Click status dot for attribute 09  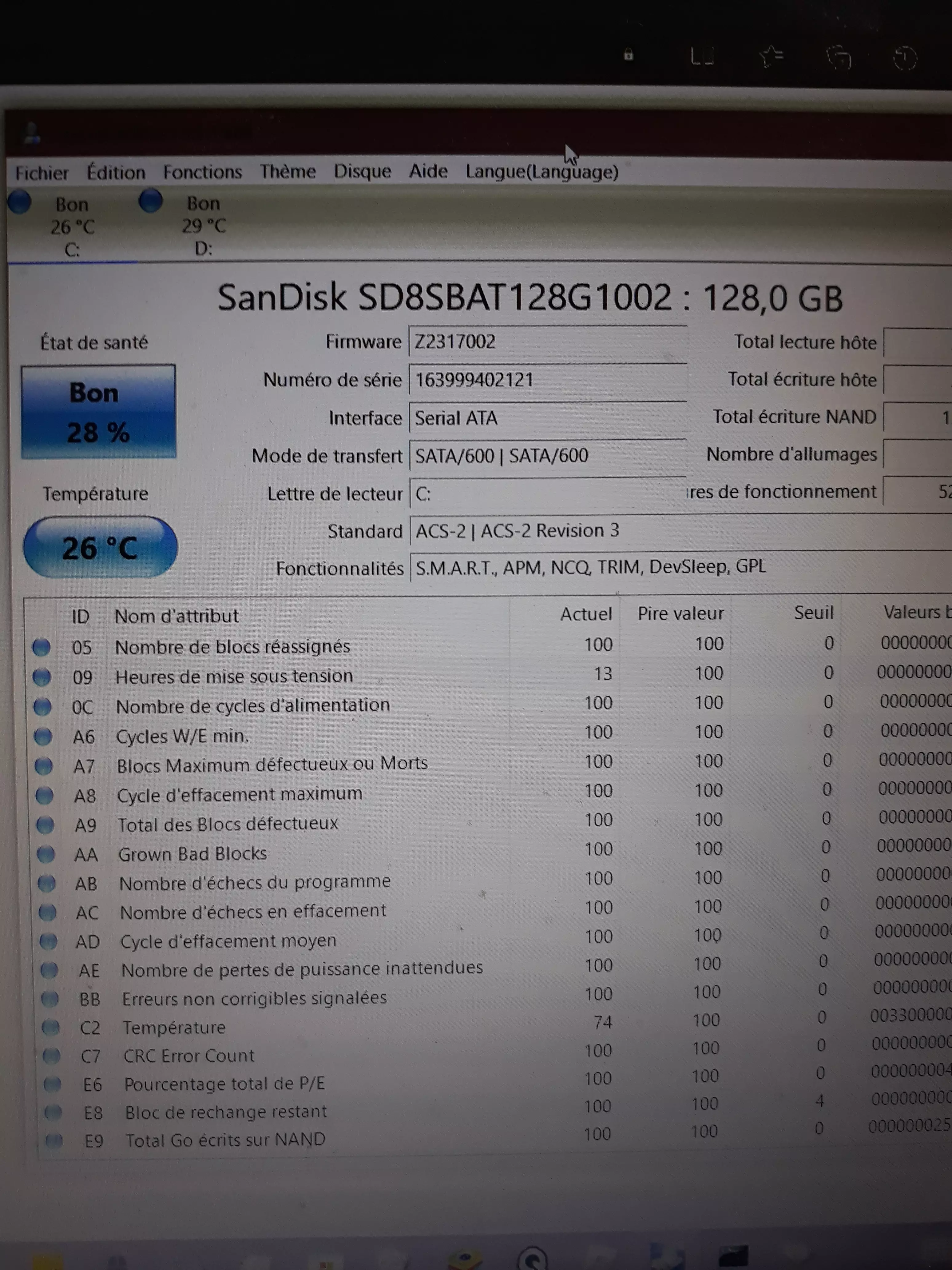pos(41,677)
